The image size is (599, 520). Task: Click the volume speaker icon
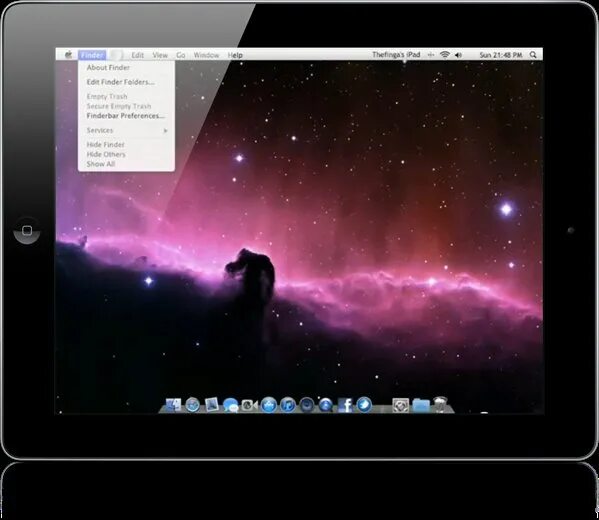pyautogui.click(x=458, y=55)
